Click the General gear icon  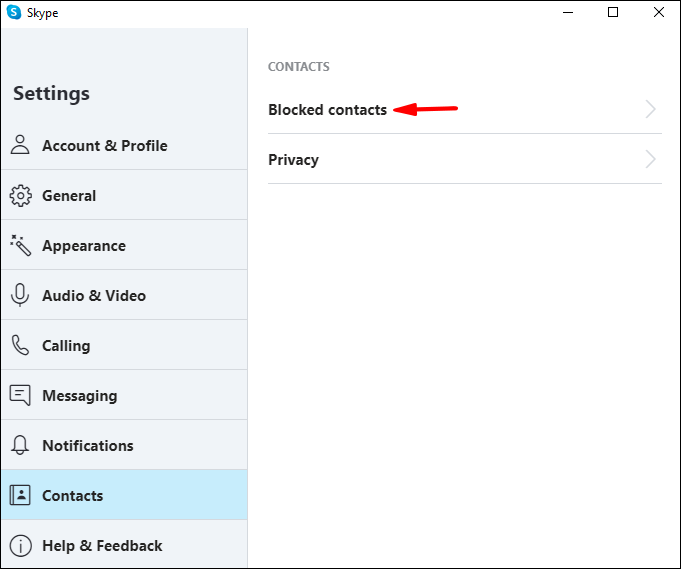click(x=20, y=195)
